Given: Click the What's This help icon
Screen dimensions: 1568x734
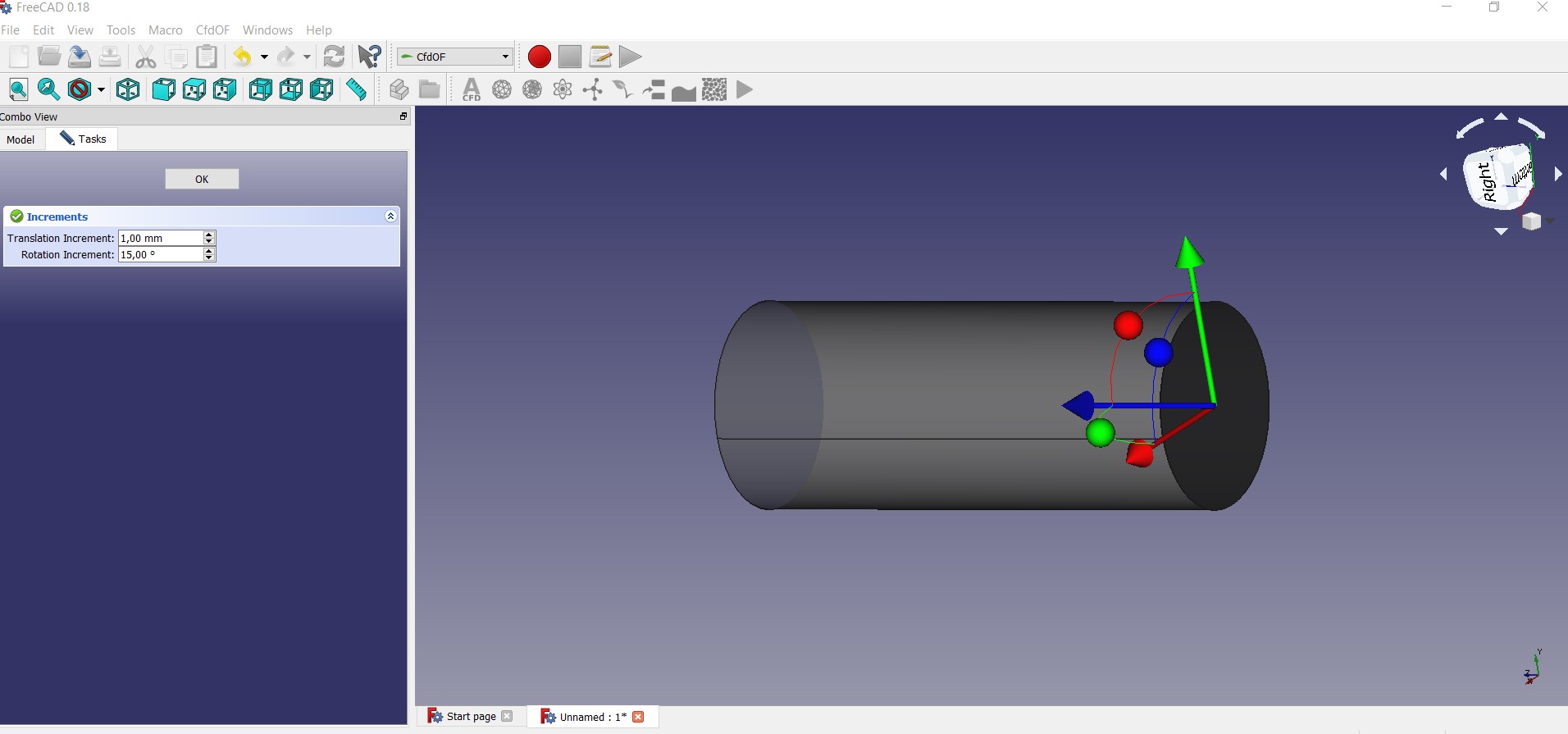Looking at the screenshot, I should click(370, 57).
